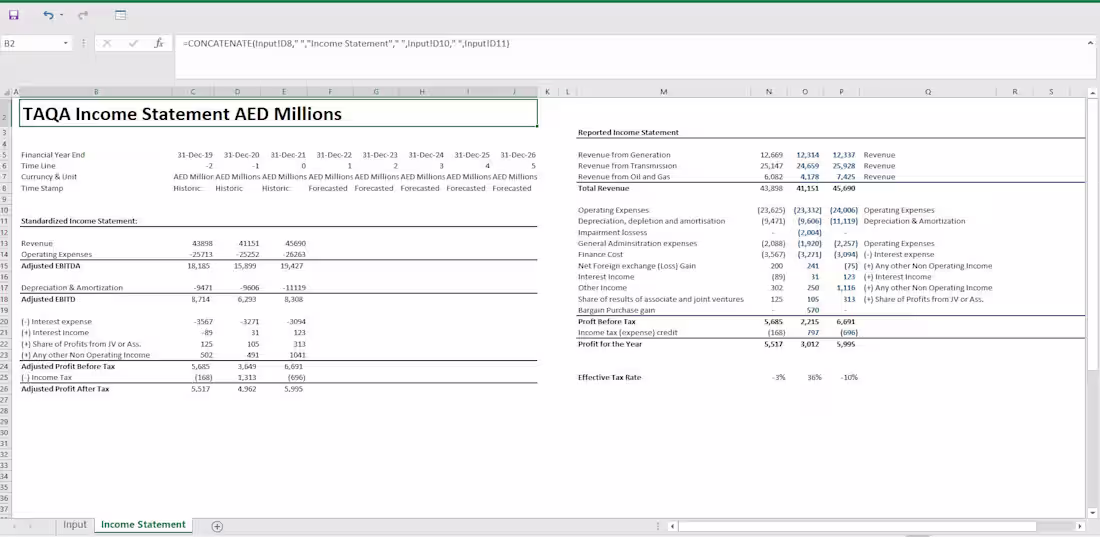Save the workbook with the floppy icon

coord(13,15)
